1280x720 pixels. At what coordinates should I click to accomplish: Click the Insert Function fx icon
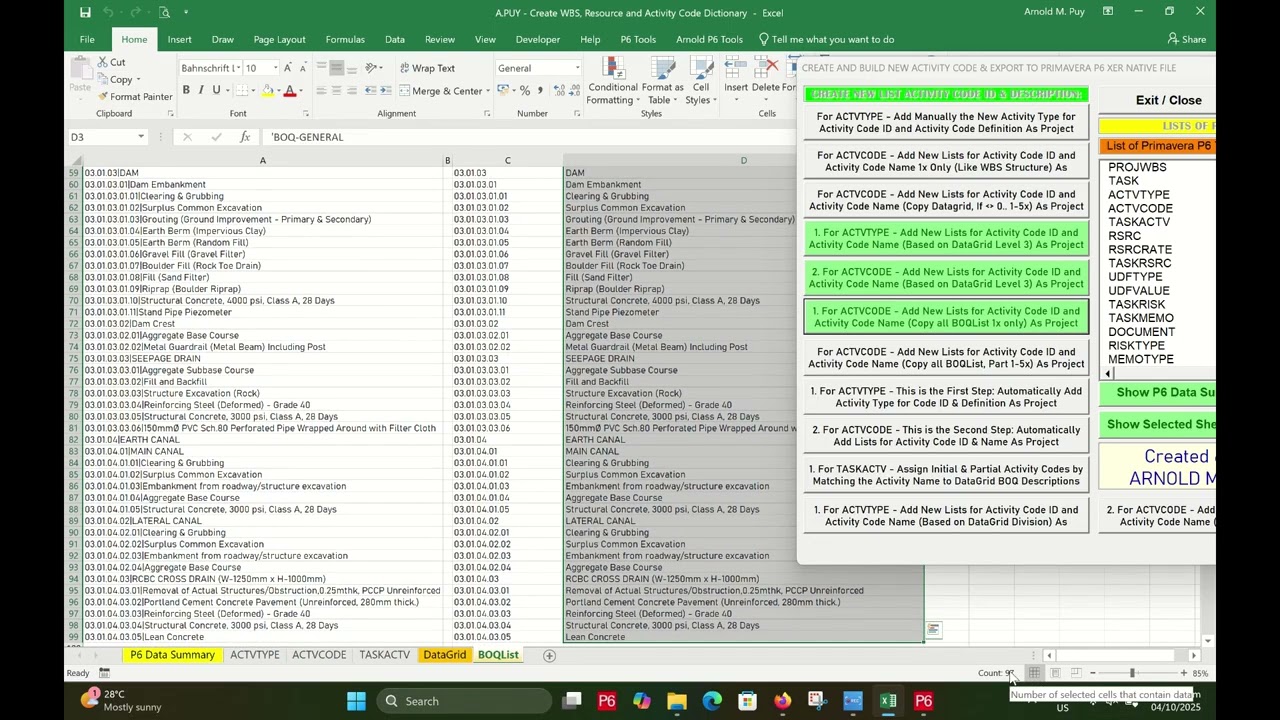(x=245, y=137)
